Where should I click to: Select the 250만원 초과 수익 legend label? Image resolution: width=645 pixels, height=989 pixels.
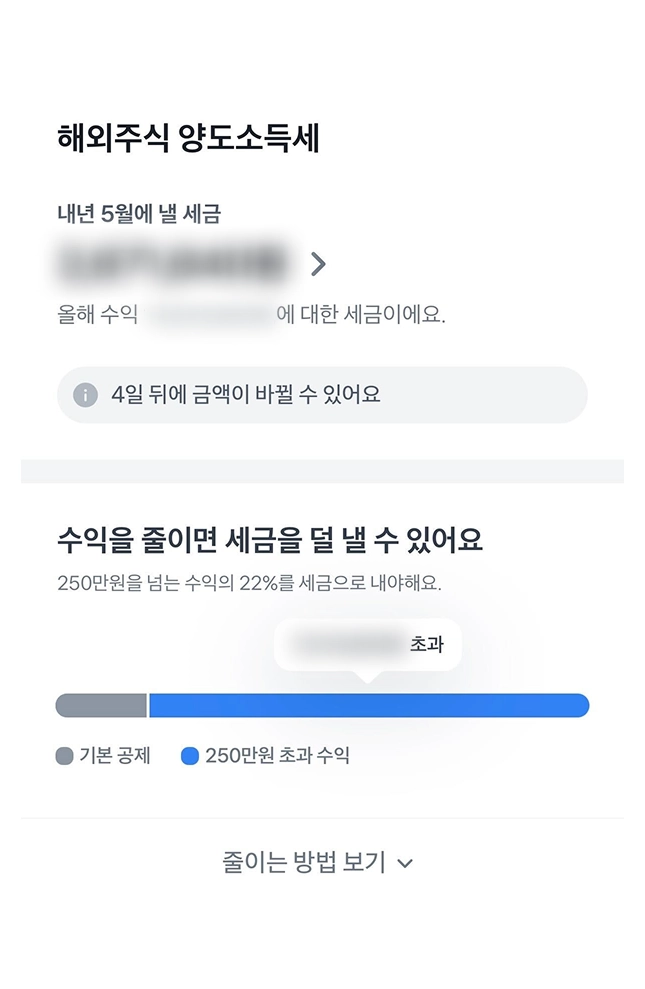coord(277,756)
